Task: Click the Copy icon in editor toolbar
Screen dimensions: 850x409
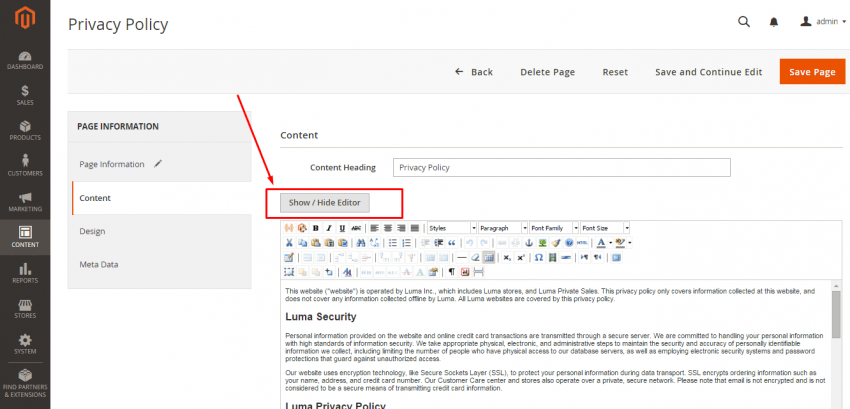Action: pyautogui.click(x=302, y=242)
